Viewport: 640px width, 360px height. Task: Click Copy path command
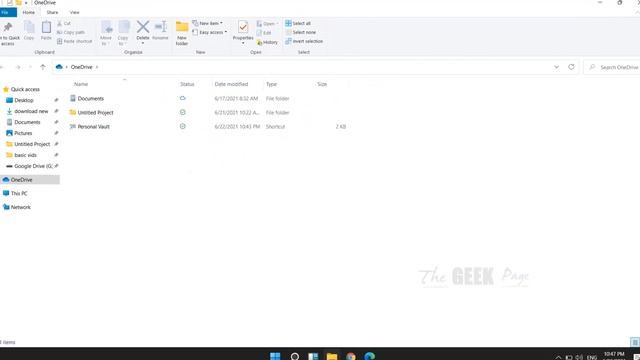click(71, 32)
